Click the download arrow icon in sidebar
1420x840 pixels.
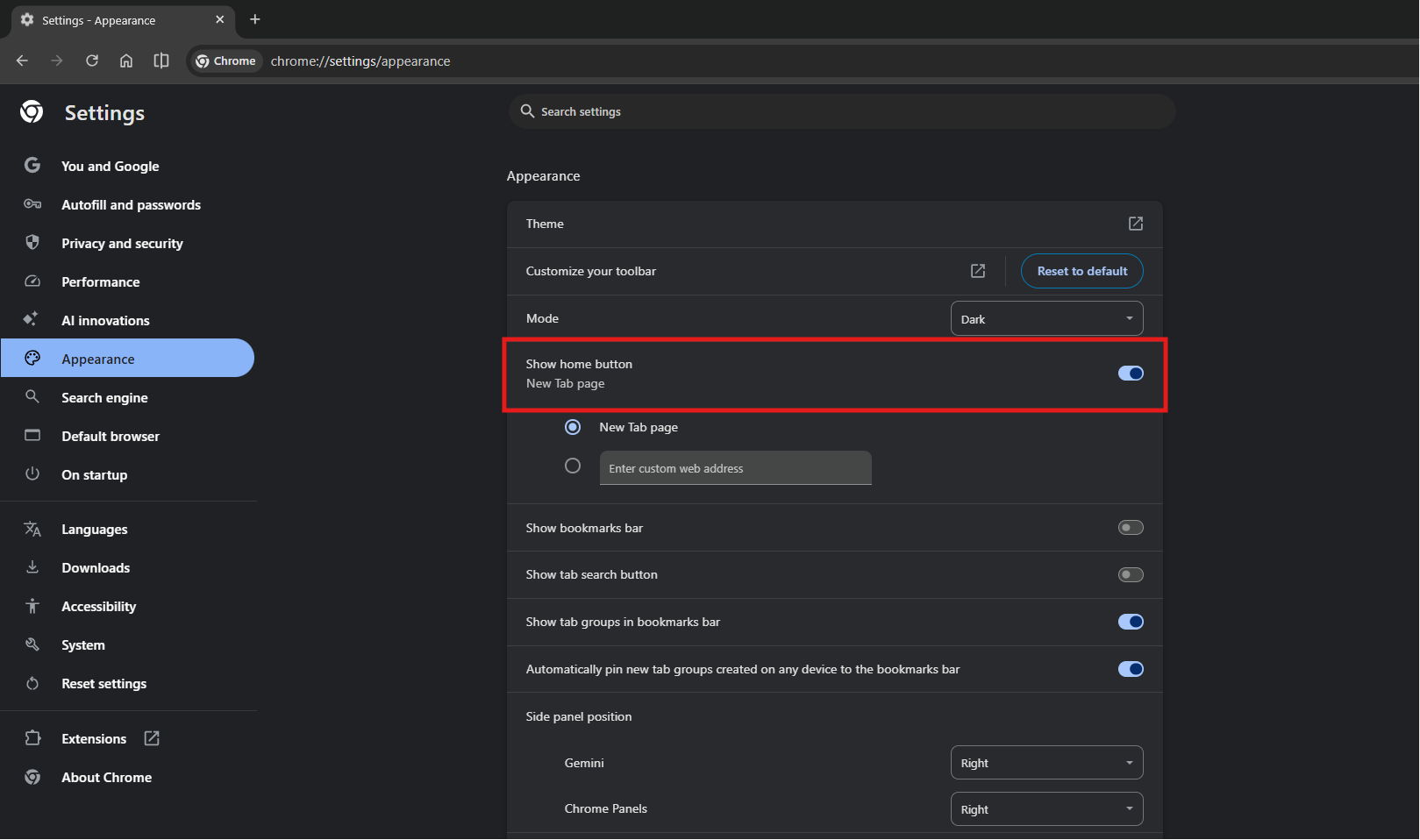point(32,566)
